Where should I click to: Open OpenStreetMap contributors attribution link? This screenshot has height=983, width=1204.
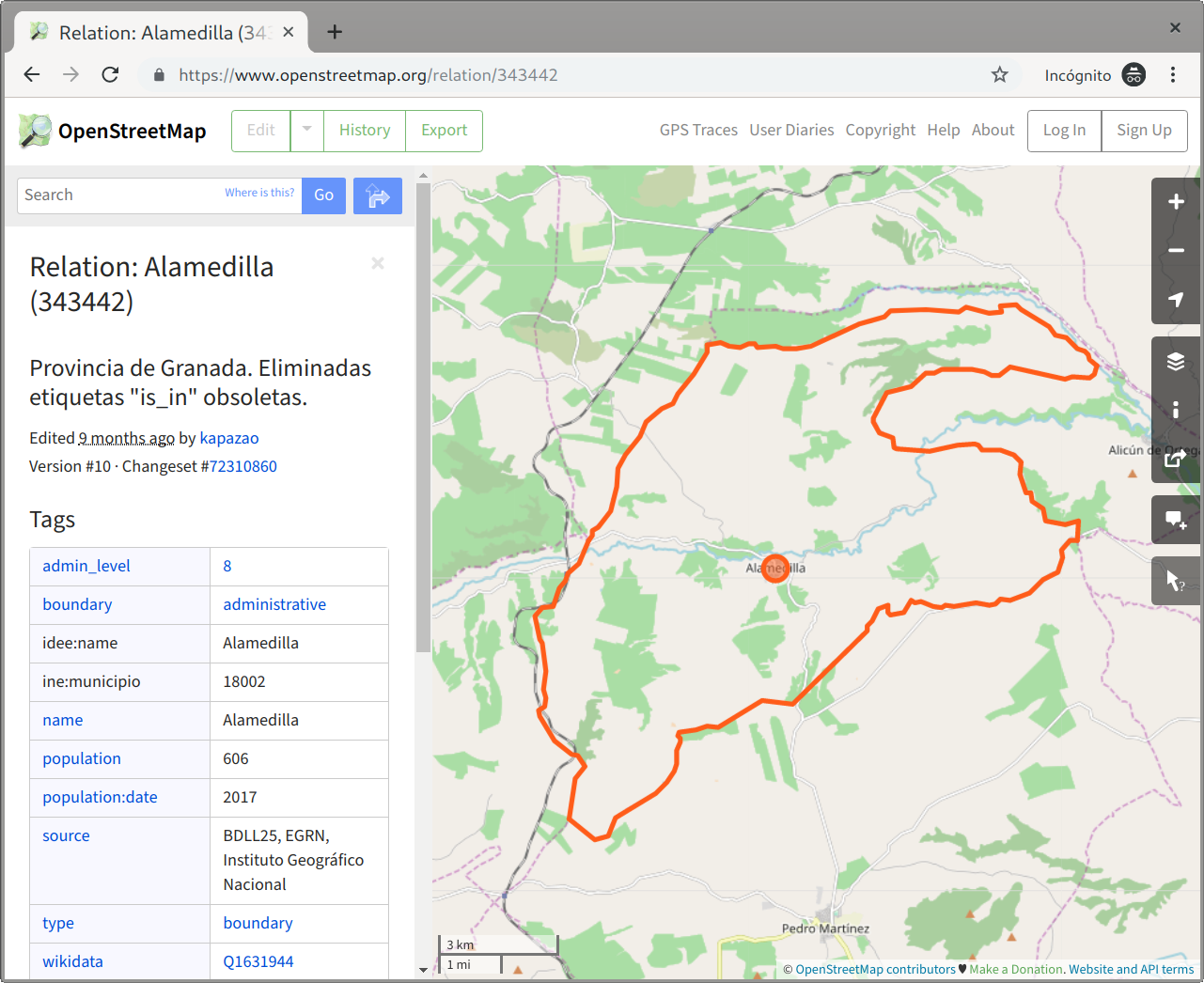[x=875, y=969]
